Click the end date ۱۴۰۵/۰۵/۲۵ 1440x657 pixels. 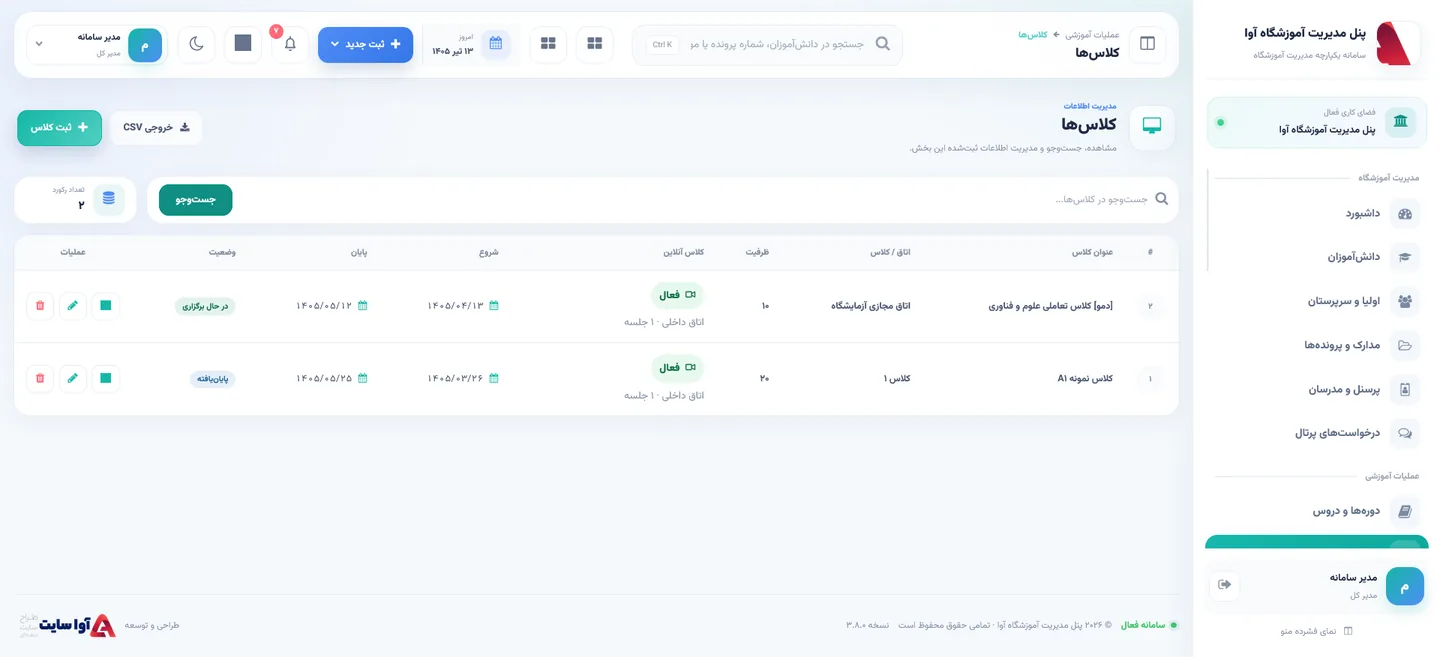[x=324, y=378]
